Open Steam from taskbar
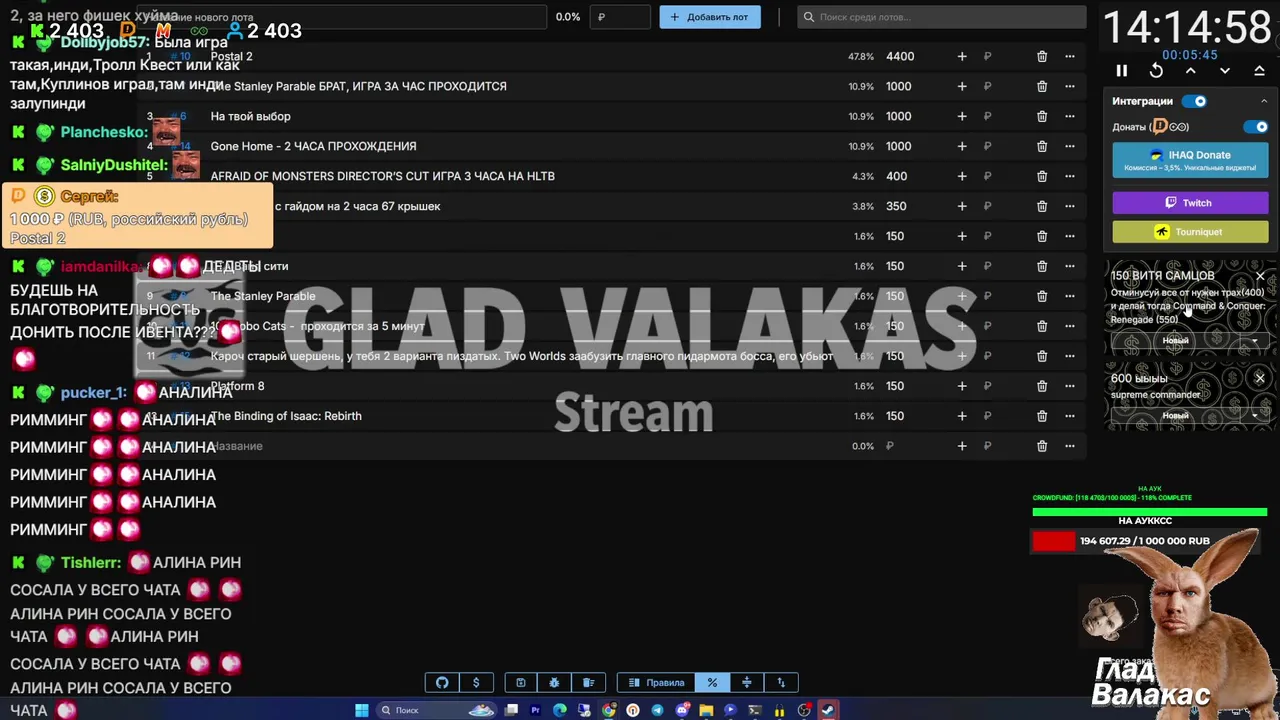Viewport: 1280px width, 720px height. [828, 710]
